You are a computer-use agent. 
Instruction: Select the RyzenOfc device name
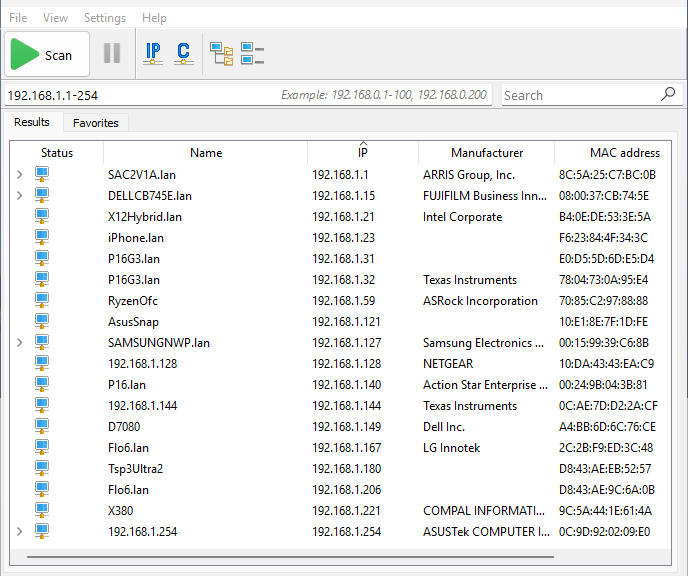(133, 301)
